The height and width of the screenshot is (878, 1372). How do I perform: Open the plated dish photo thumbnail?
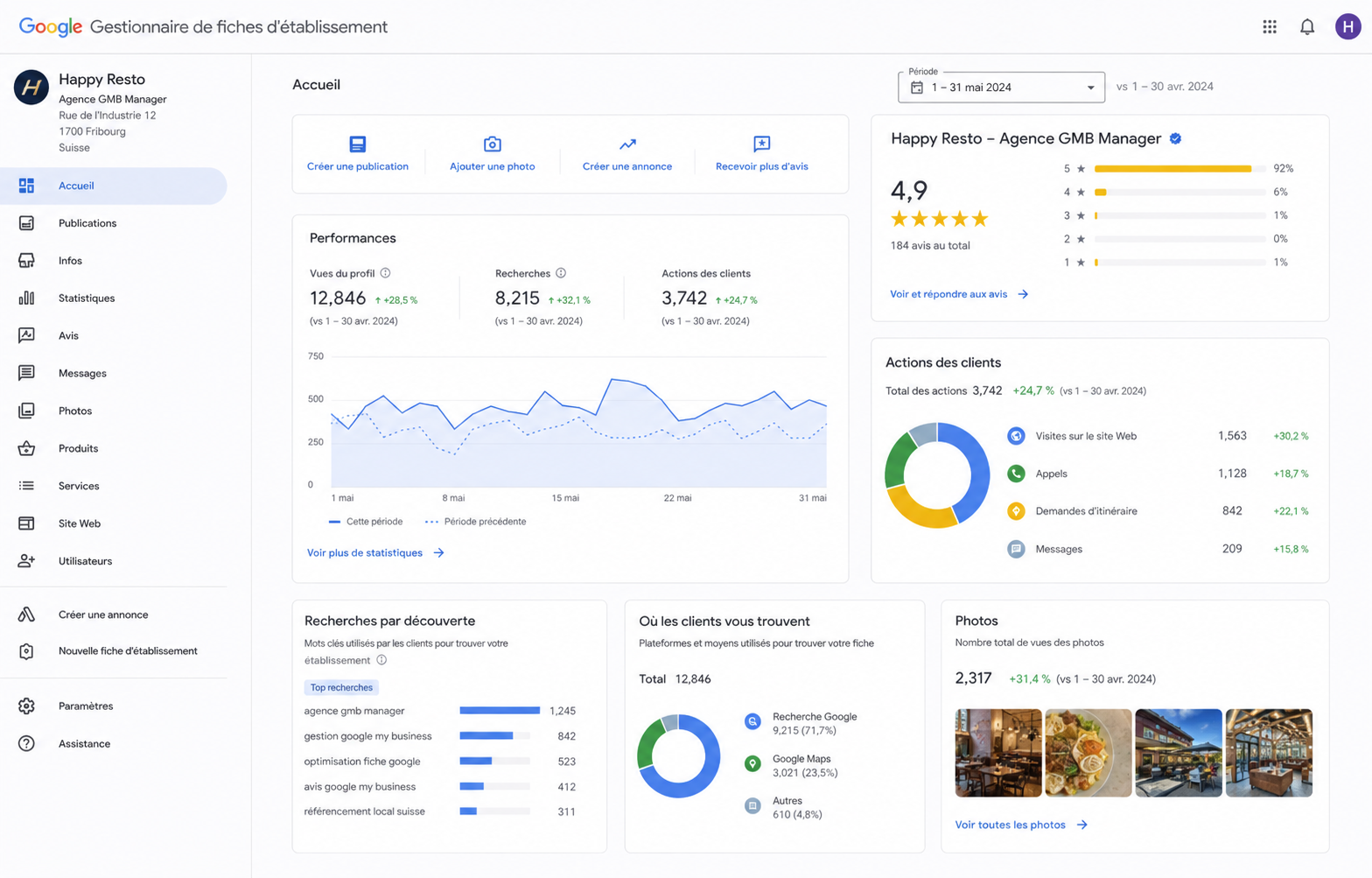point(1088,753)
